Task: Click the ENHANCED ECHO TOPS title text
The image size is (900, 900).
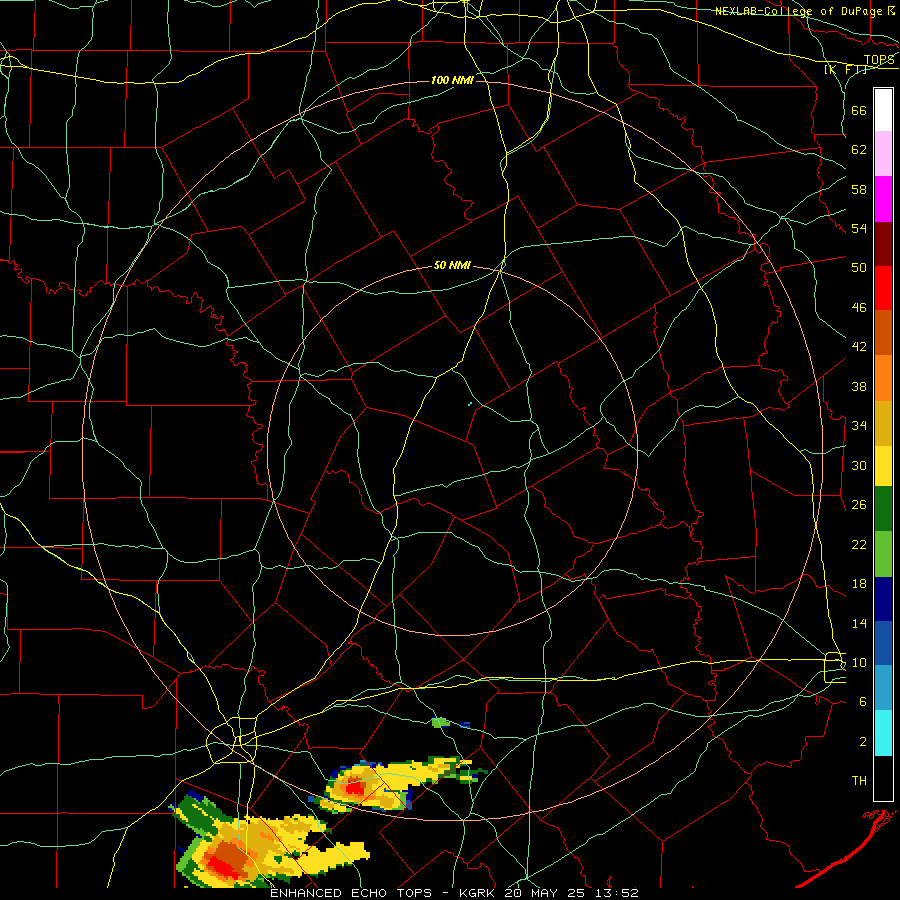Action: pyautogui.click(x=351, y=893)
